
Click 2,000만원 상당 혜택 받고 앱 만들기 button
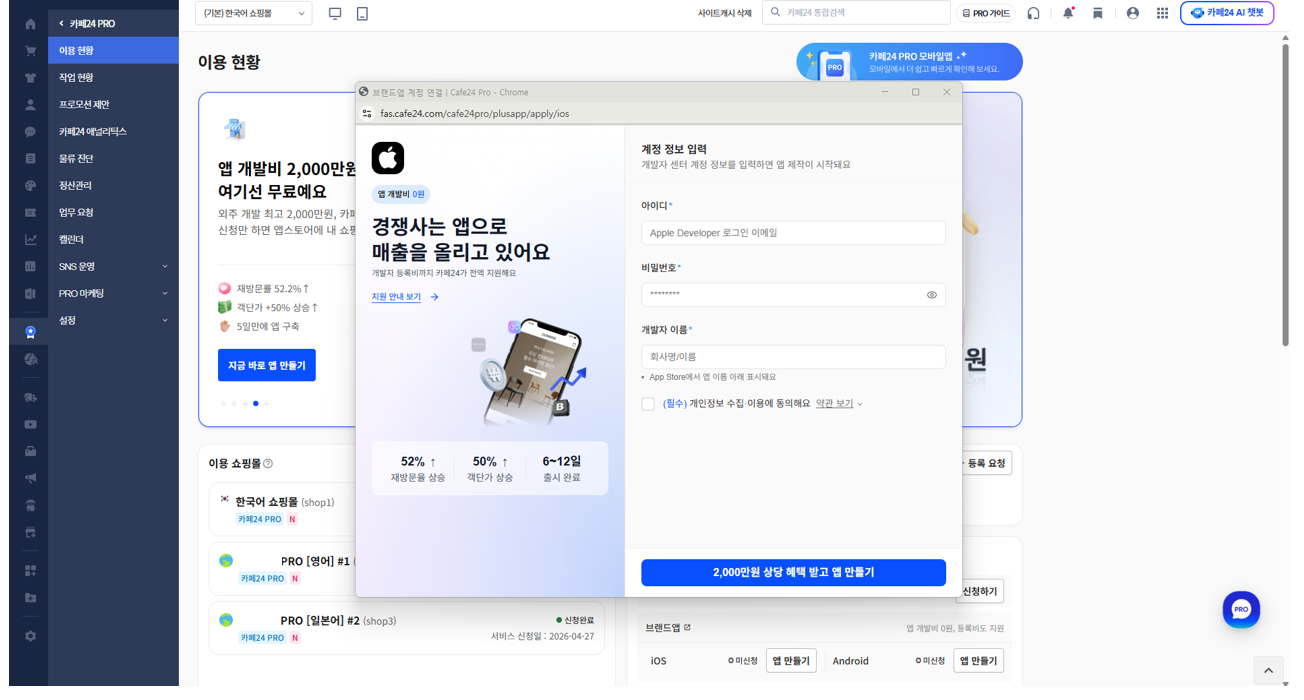click(x=793, y=572)
